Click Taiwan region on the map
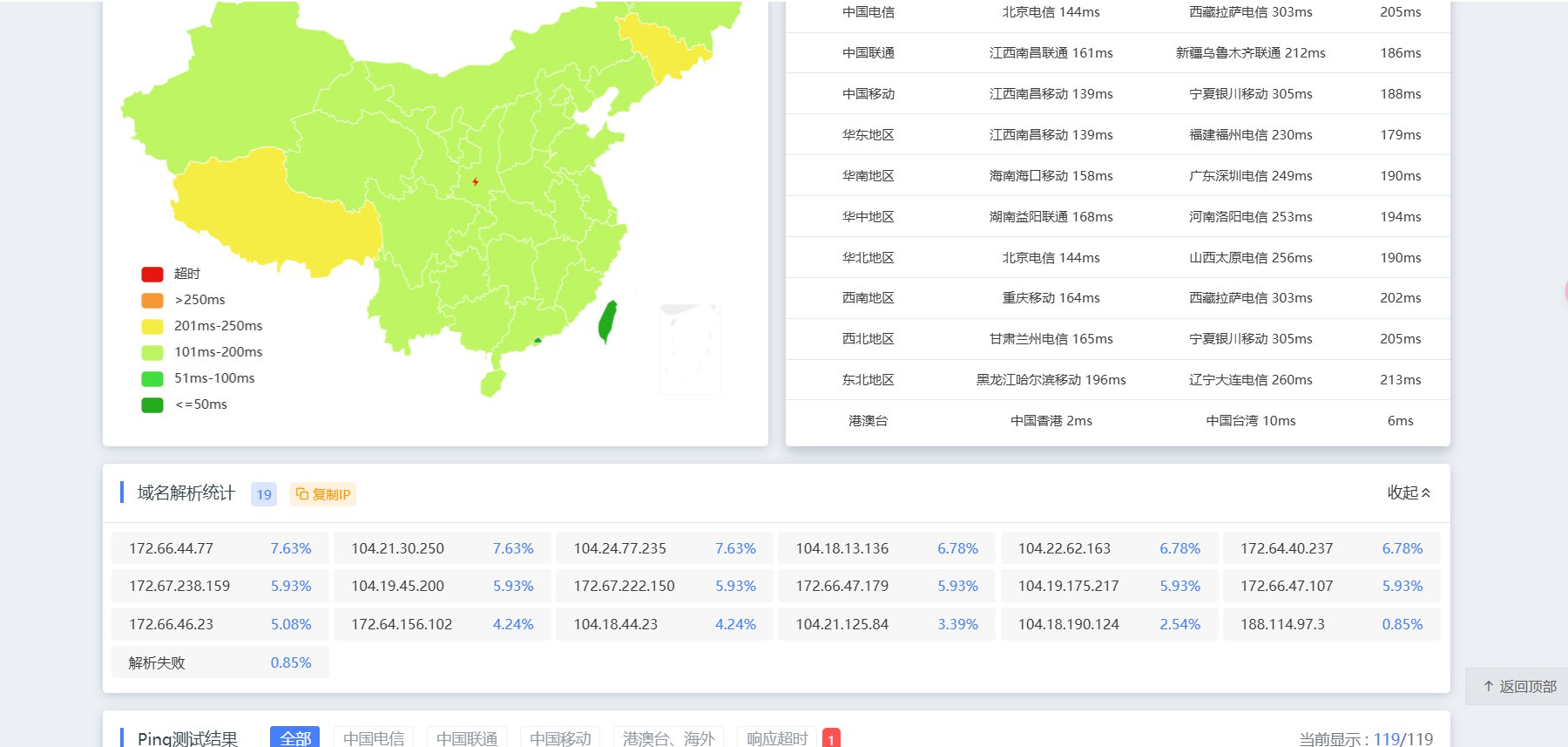The image size is (1568, 747). [607, 322]
